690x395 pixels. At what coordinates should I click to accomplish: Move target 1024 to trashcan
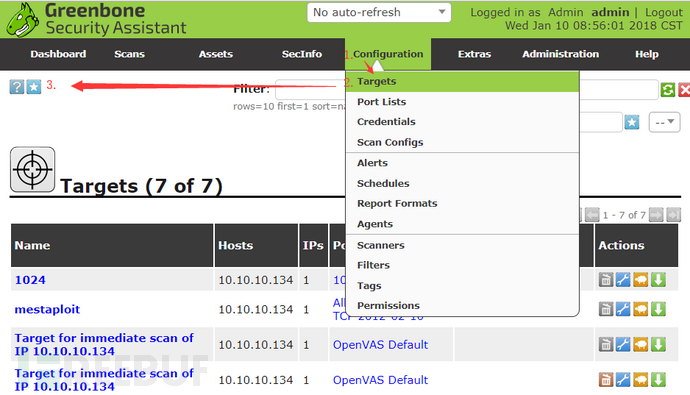[606, 279]
